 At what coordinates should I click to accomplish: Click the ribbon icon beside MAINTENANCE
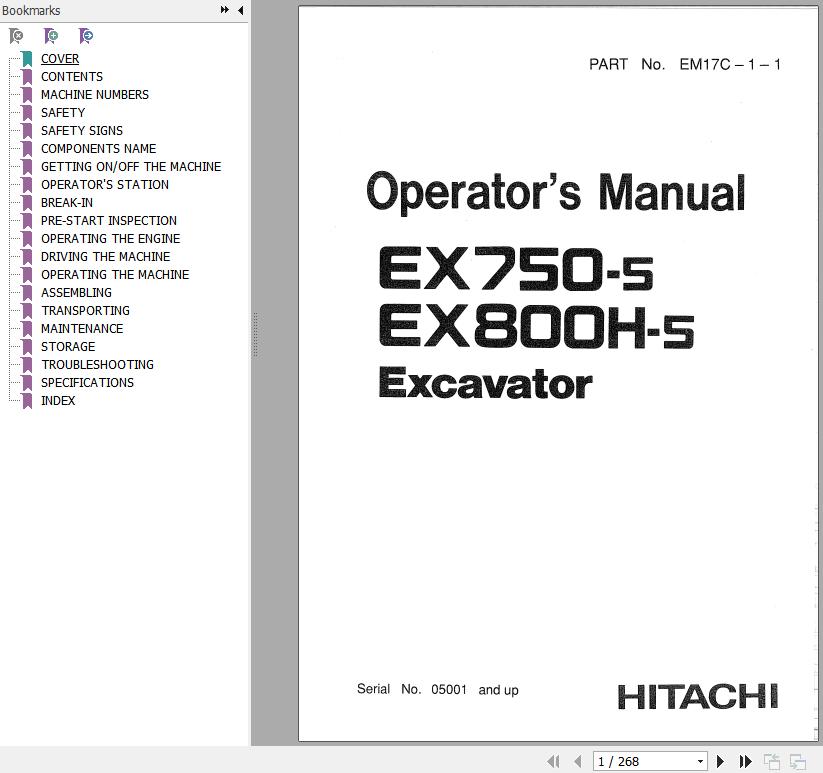27,329
